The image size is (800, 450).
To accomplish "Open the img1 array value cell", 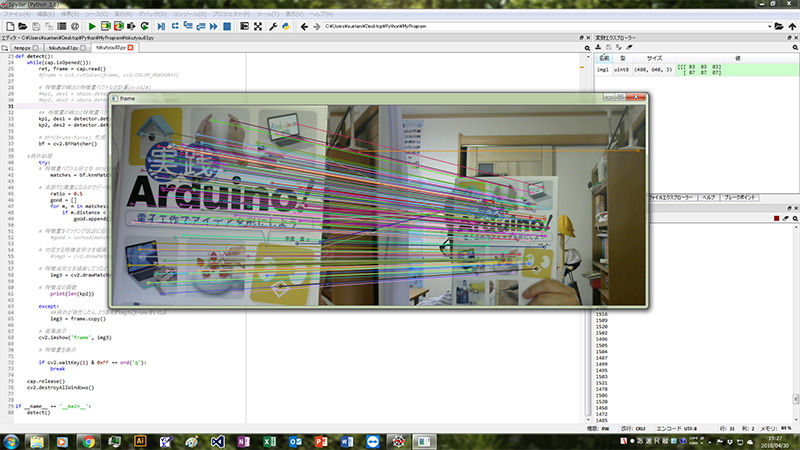I will (x=737, y=69).
